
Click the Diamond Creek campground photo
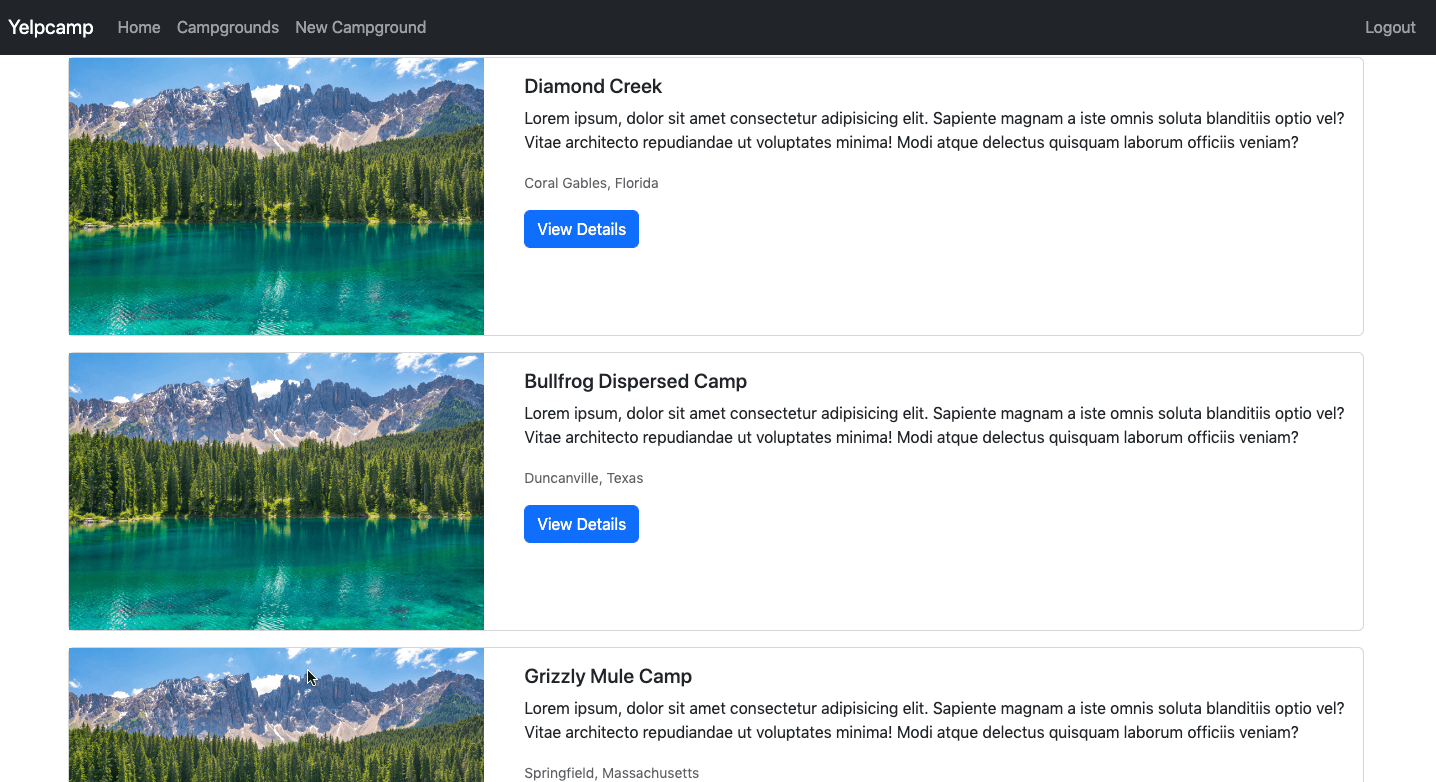(276, 196)
